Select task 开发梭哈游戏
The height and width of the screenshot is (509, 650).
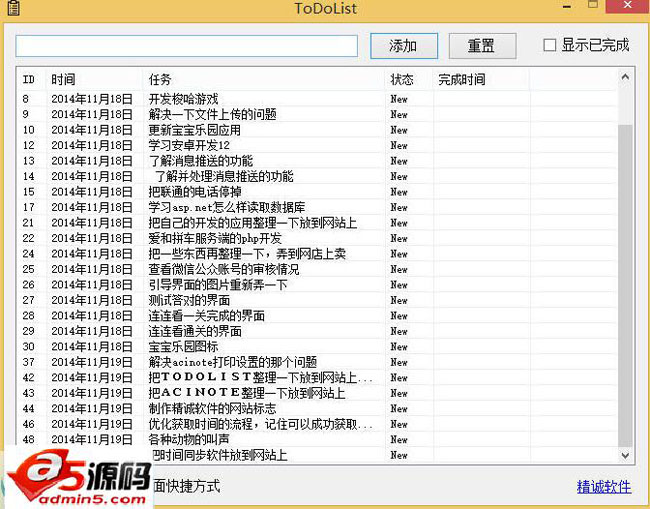click(x=183, y=99)
